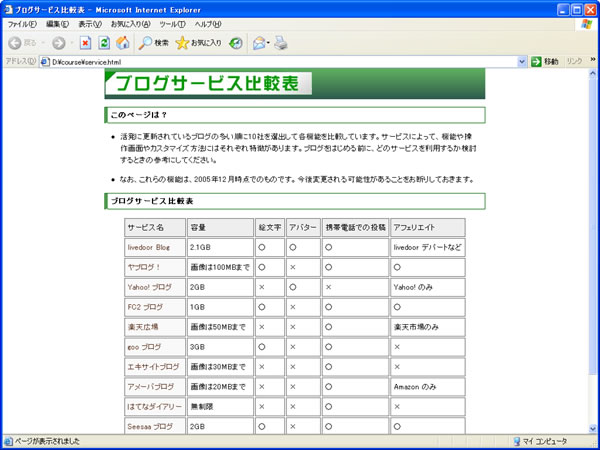The height and width of the screenshot is (450, 600).
Task: Click the Forward navigation arrow
Action: pos(58,43)
